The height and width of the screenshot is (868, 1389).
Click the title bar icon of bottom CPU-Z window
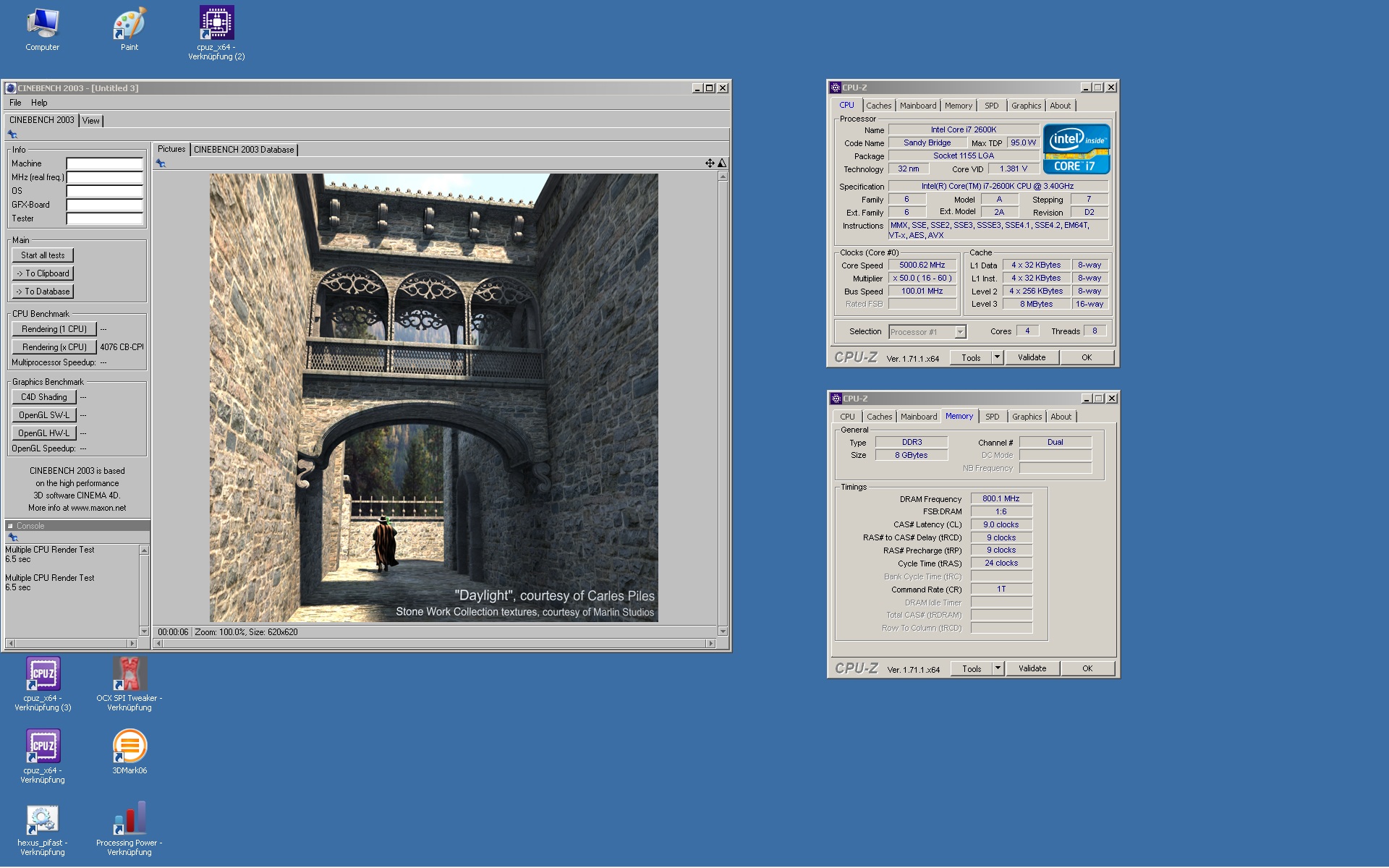(x=836, y=399)
